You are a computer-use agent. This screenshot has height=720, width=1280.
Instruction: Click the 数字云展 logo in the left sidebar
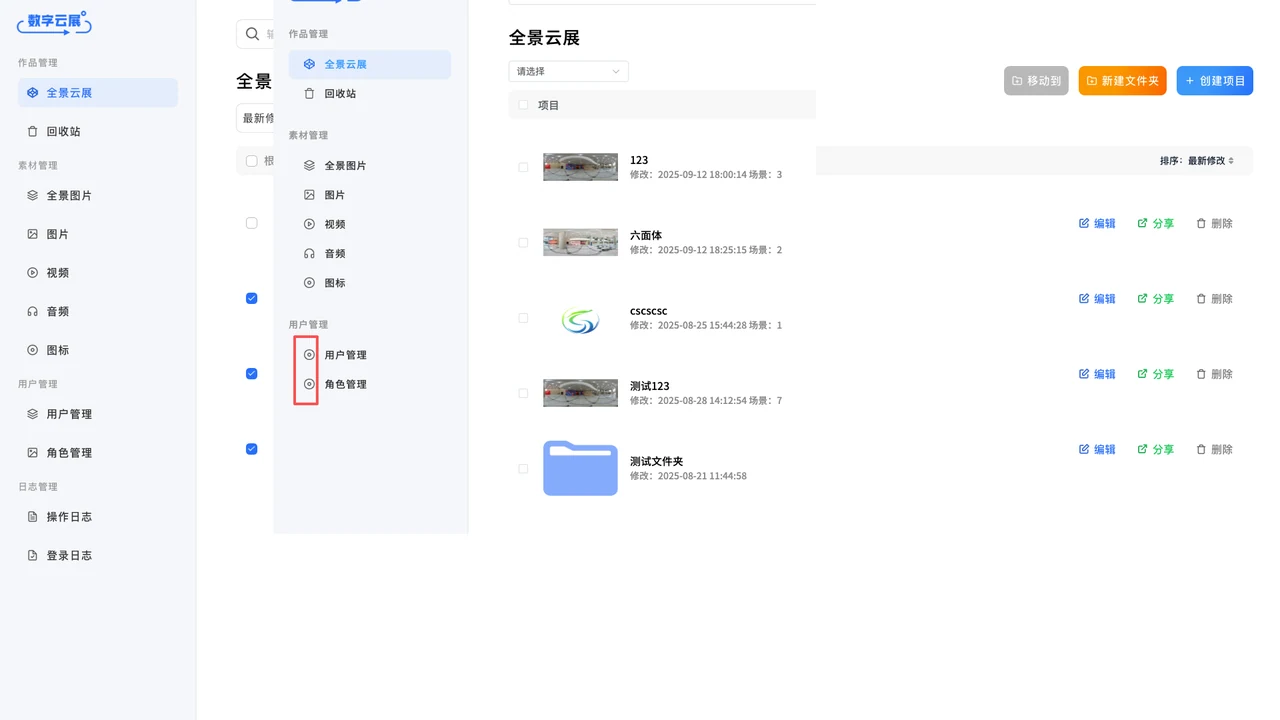(55, 22)
